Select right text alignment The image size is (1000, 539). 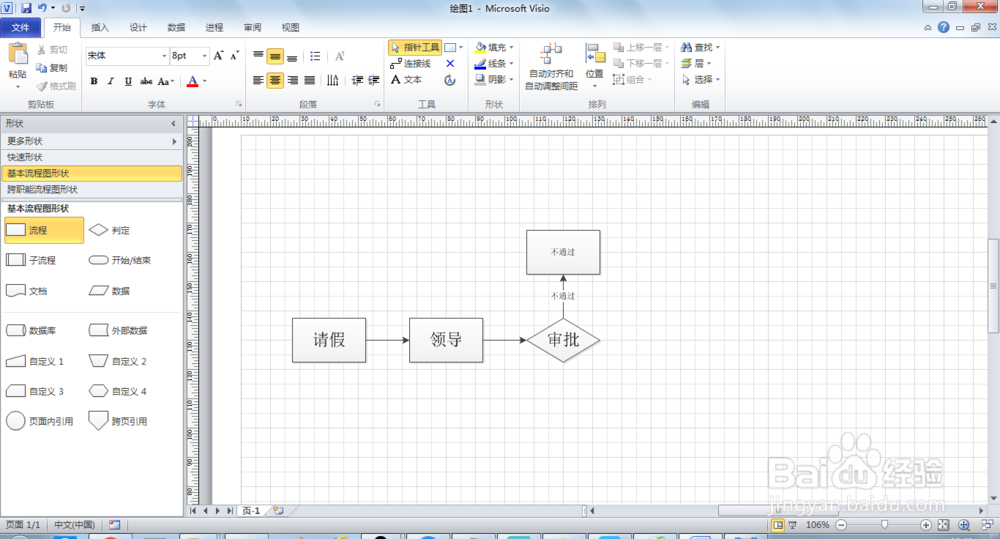pos(292,80)
